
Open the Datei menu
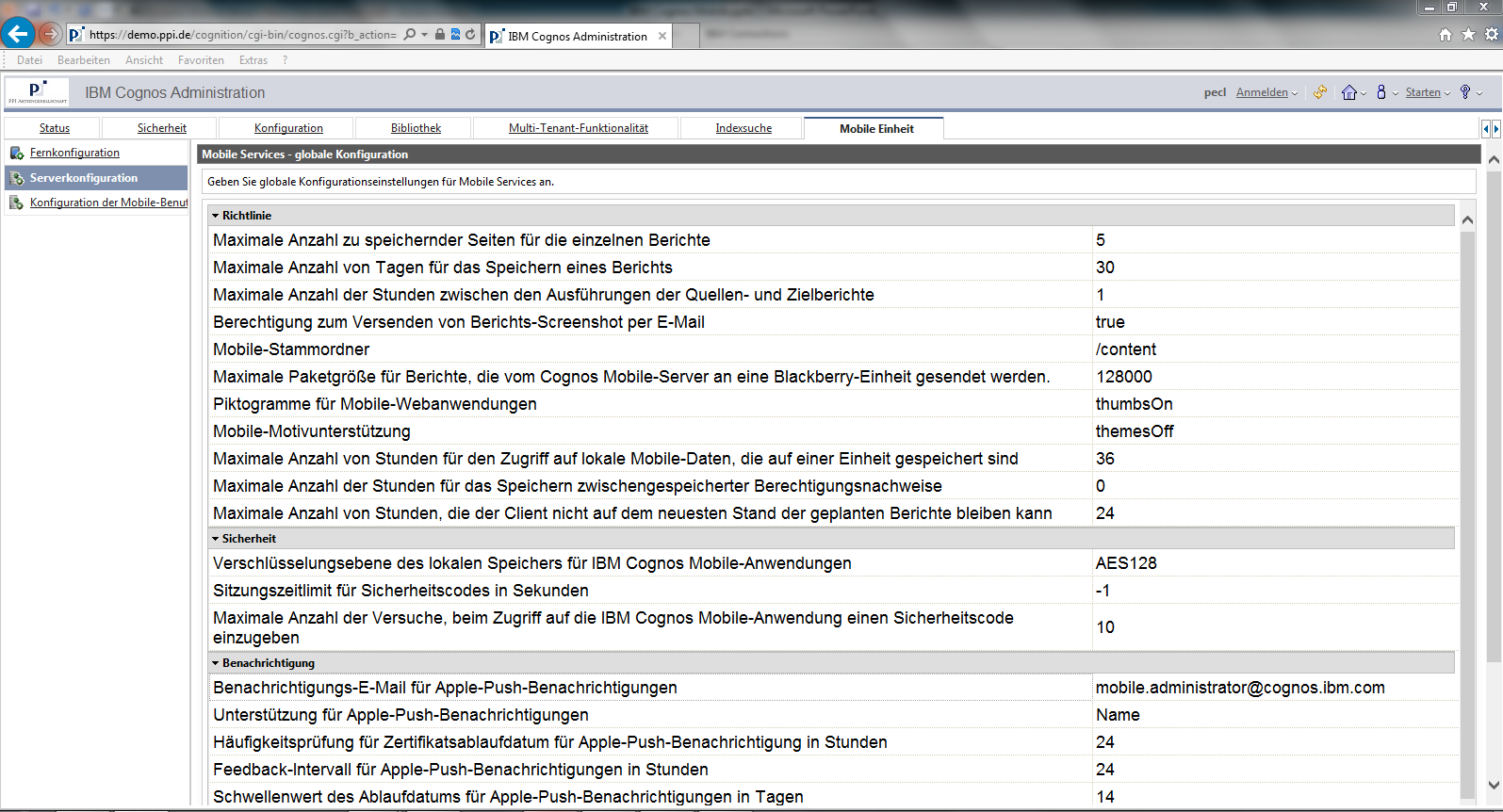(x=29, y=60)
